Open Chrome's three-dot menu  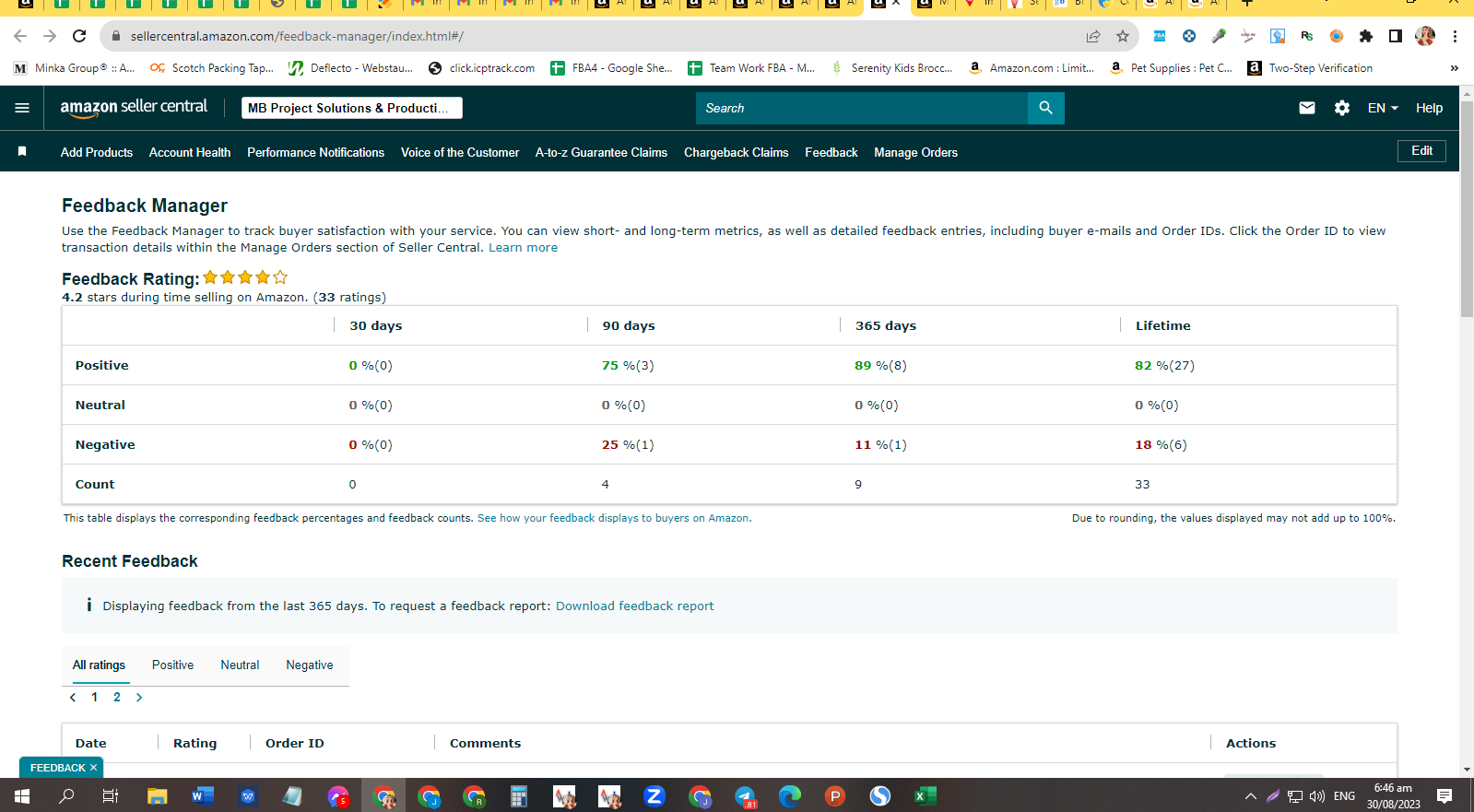pos(1455,36)
